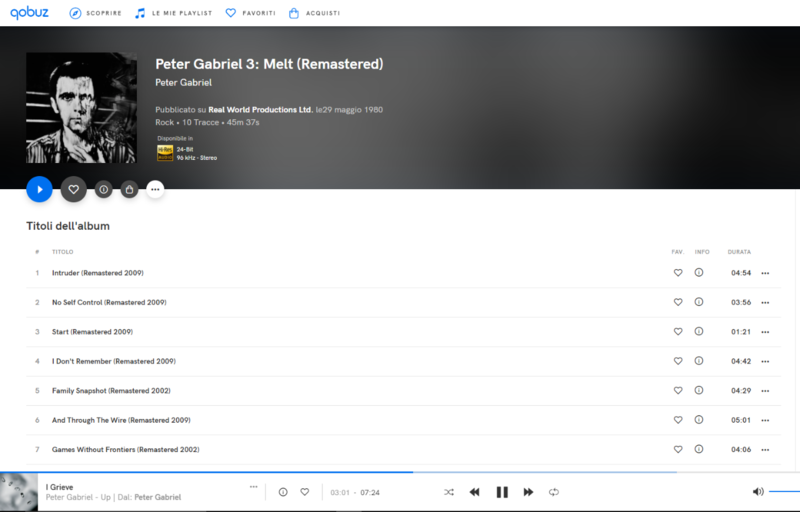Favorite And Through The Wire
This screenshot has height=512, width=800.
pyautogui.click(x=678, y=420)
